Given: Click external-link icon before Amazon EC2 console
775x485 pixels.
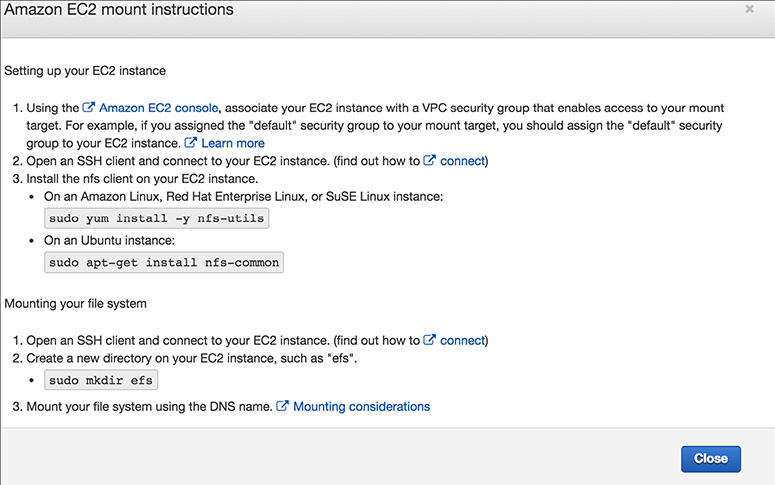Looking at the screenshot, I should pos(89,107).
